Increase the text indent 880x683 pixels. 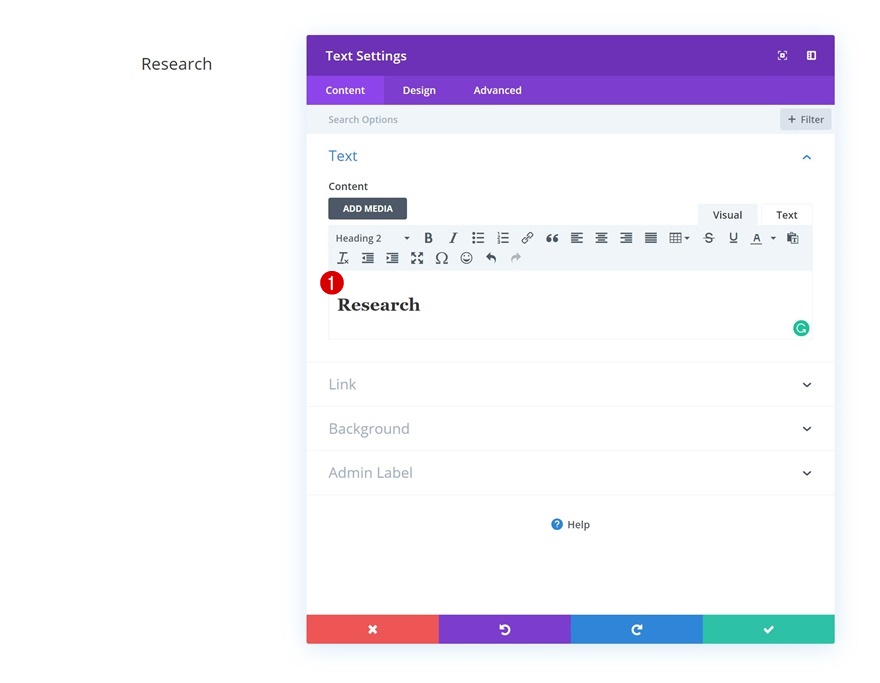392,258
